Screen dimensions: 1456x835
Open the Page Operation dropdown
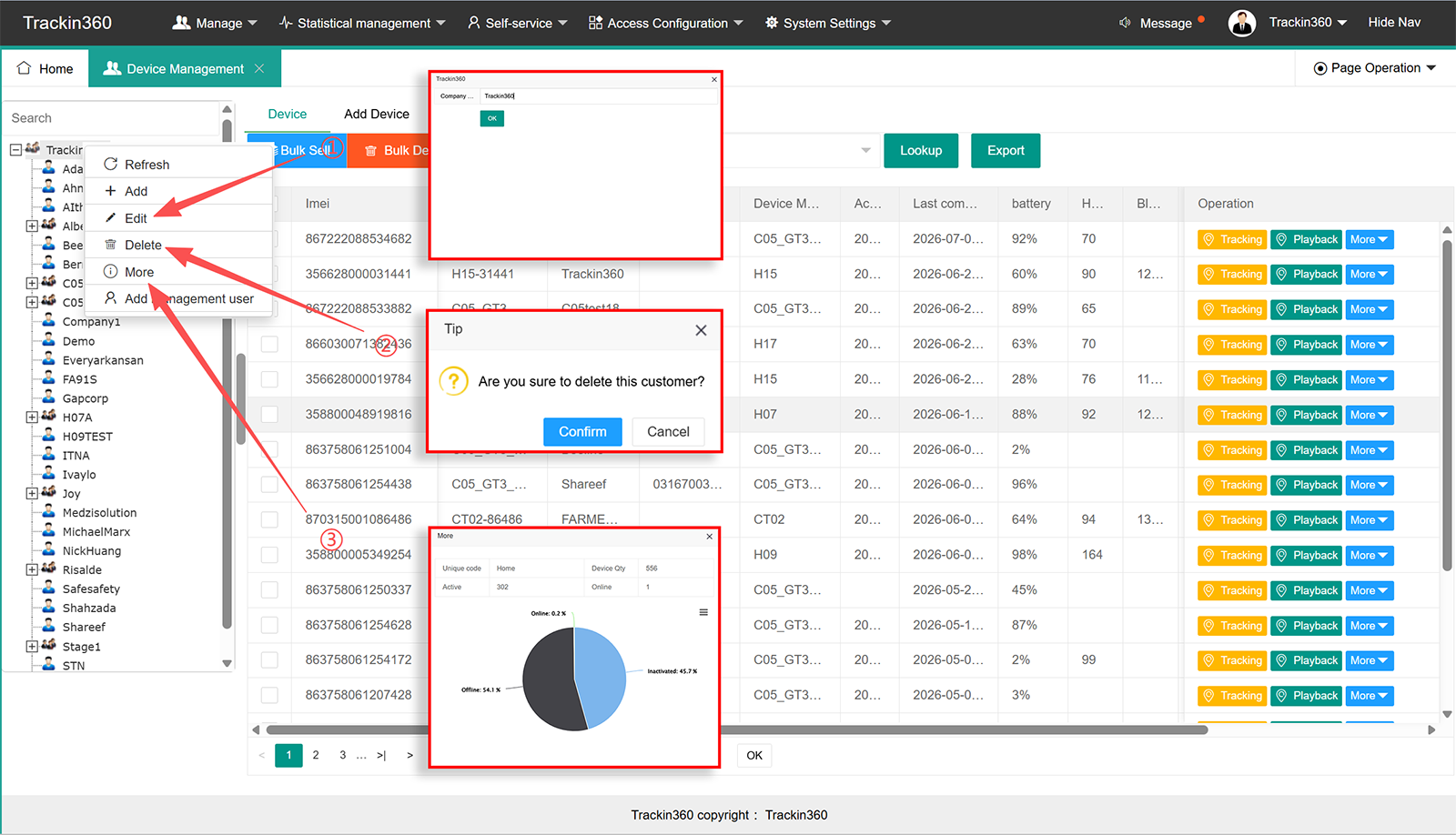[1374, 68]
